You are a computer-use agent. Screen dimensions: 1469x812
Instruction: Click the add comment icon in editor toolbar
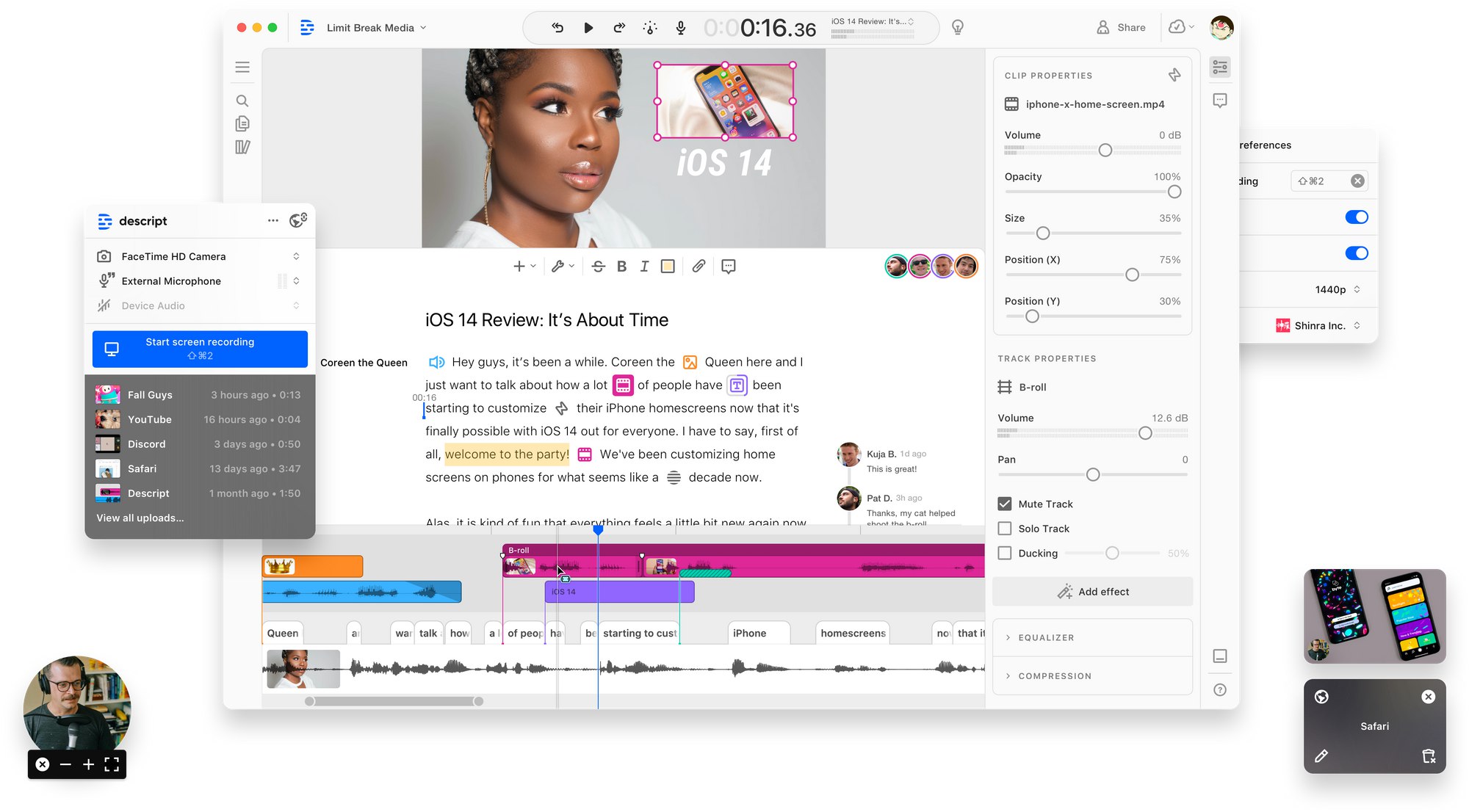(x=729, y=267)
